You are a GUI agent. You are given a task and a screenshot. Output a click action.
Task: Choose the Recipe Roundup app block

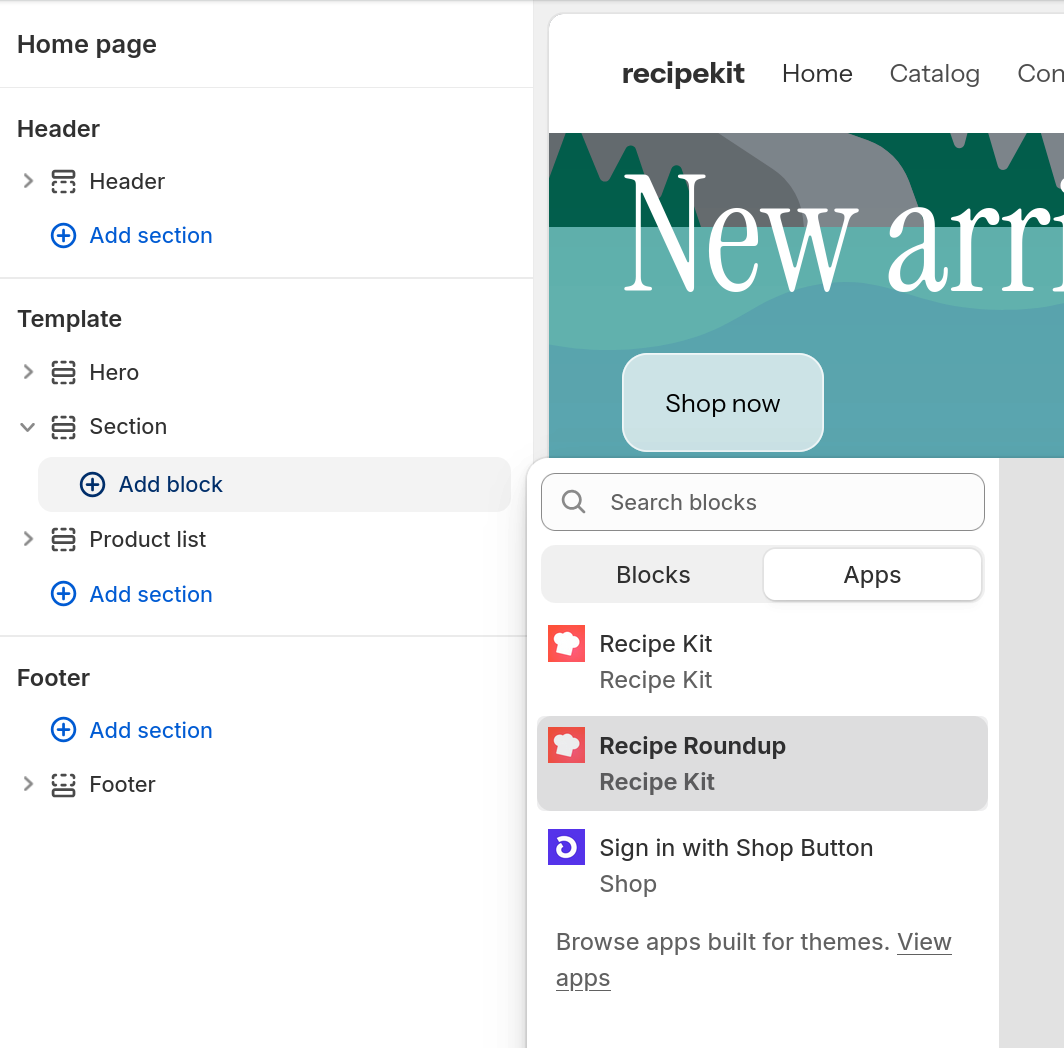point(762,764)
